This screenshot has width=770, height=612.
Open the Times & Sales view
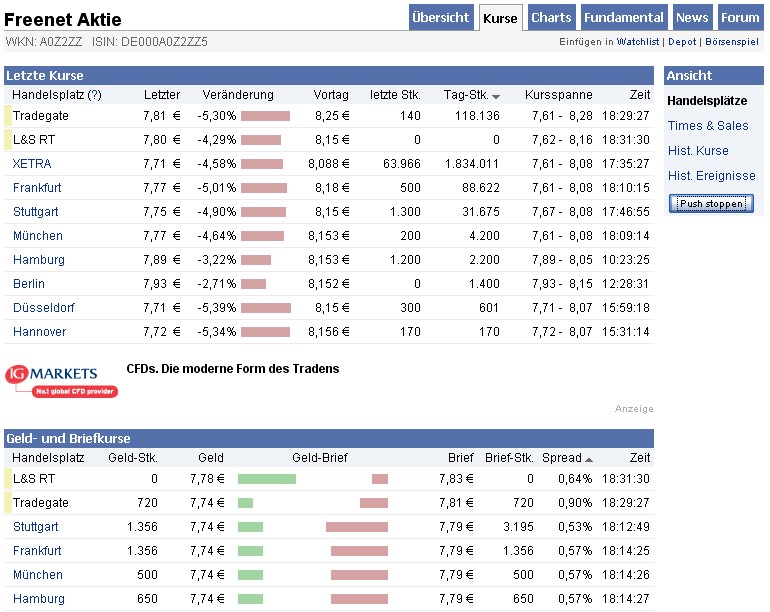708,126
